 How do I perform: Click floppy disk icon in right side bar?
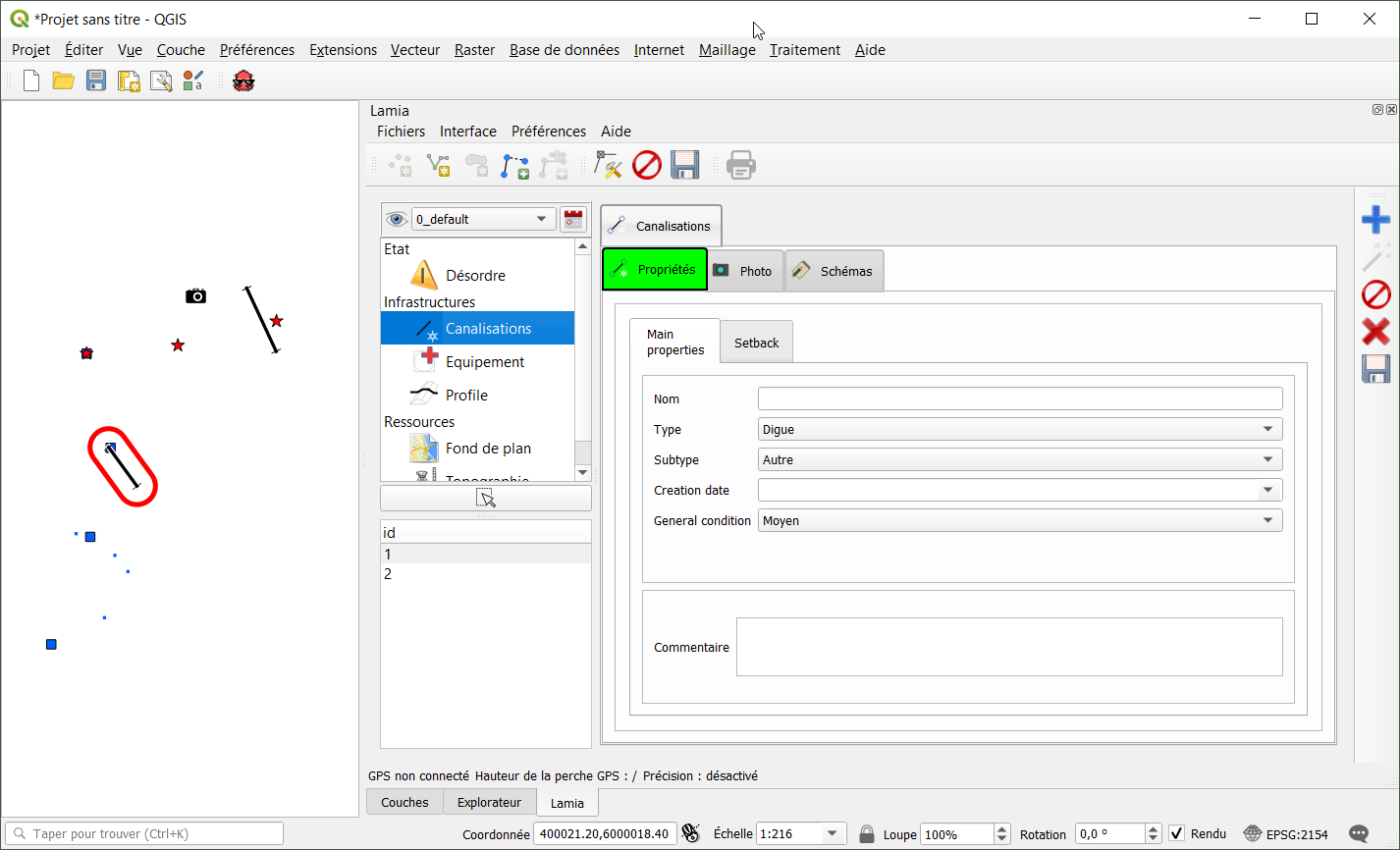[1375, 368]
